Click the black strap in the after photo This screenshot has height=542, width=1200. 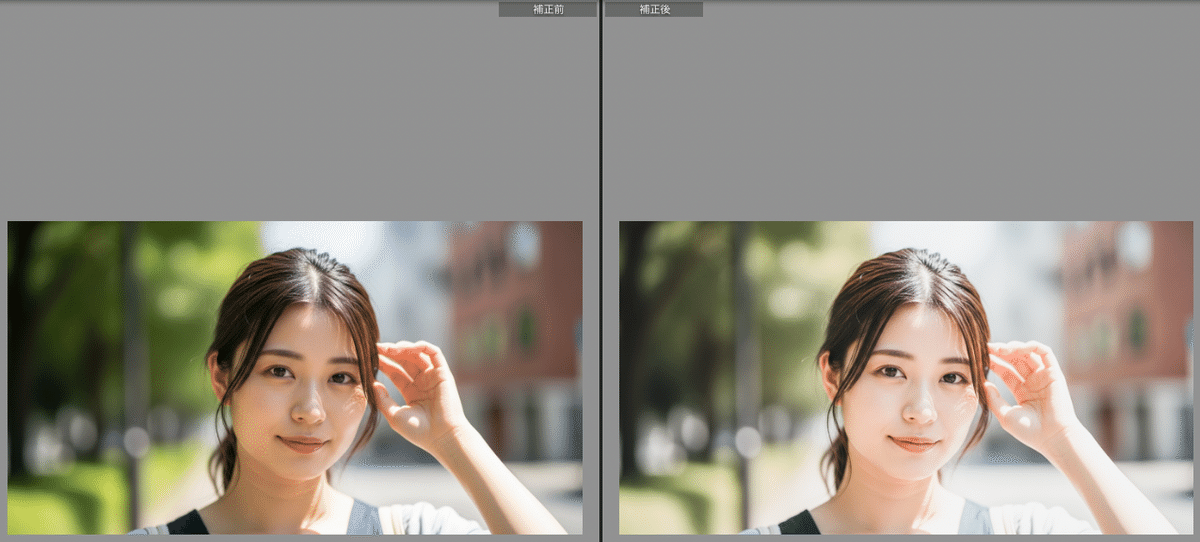click(799, 523)
